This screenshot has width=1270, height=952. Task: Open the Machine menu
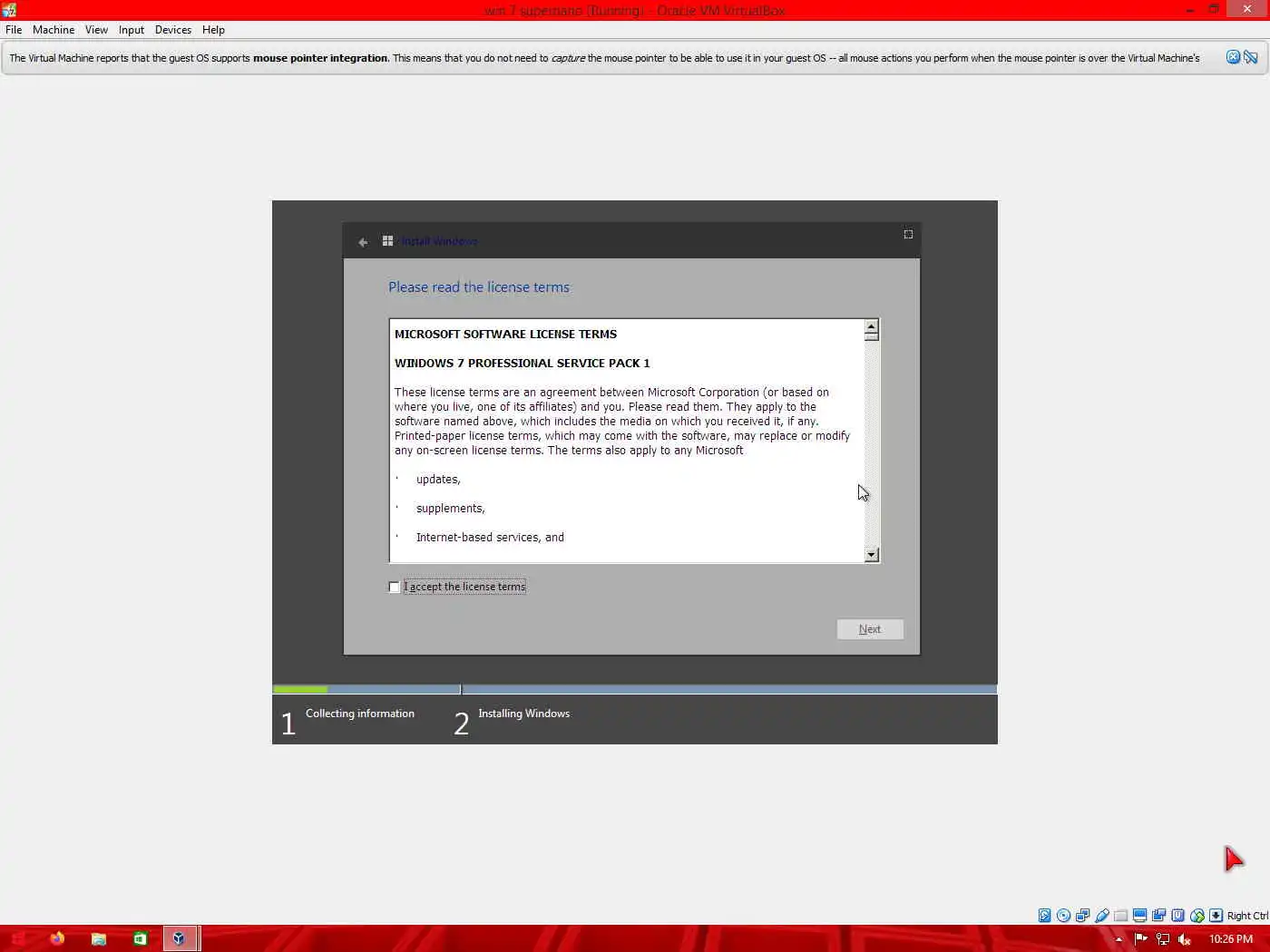(x=54, y=30)
